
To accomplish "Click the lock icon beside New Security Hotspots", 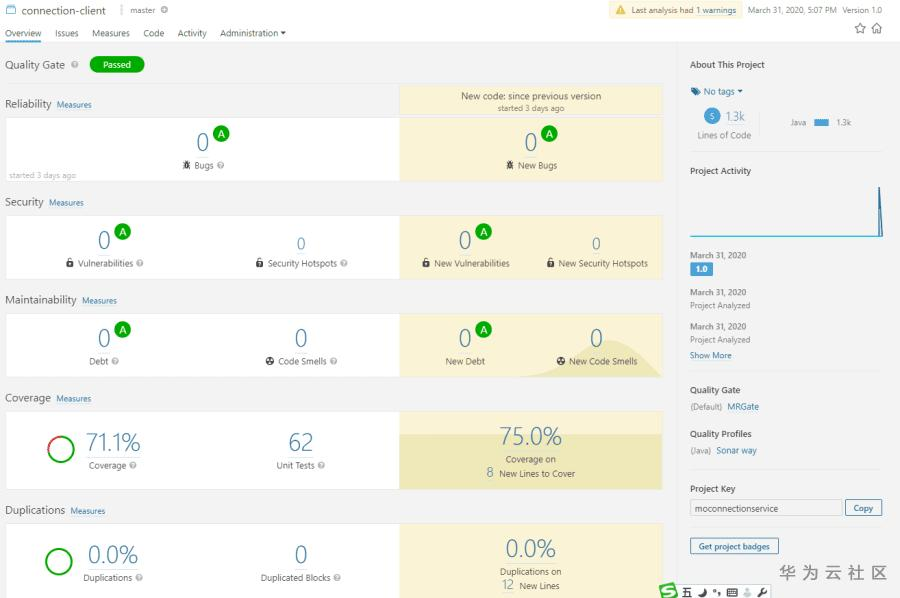I will tap(550, 263).
